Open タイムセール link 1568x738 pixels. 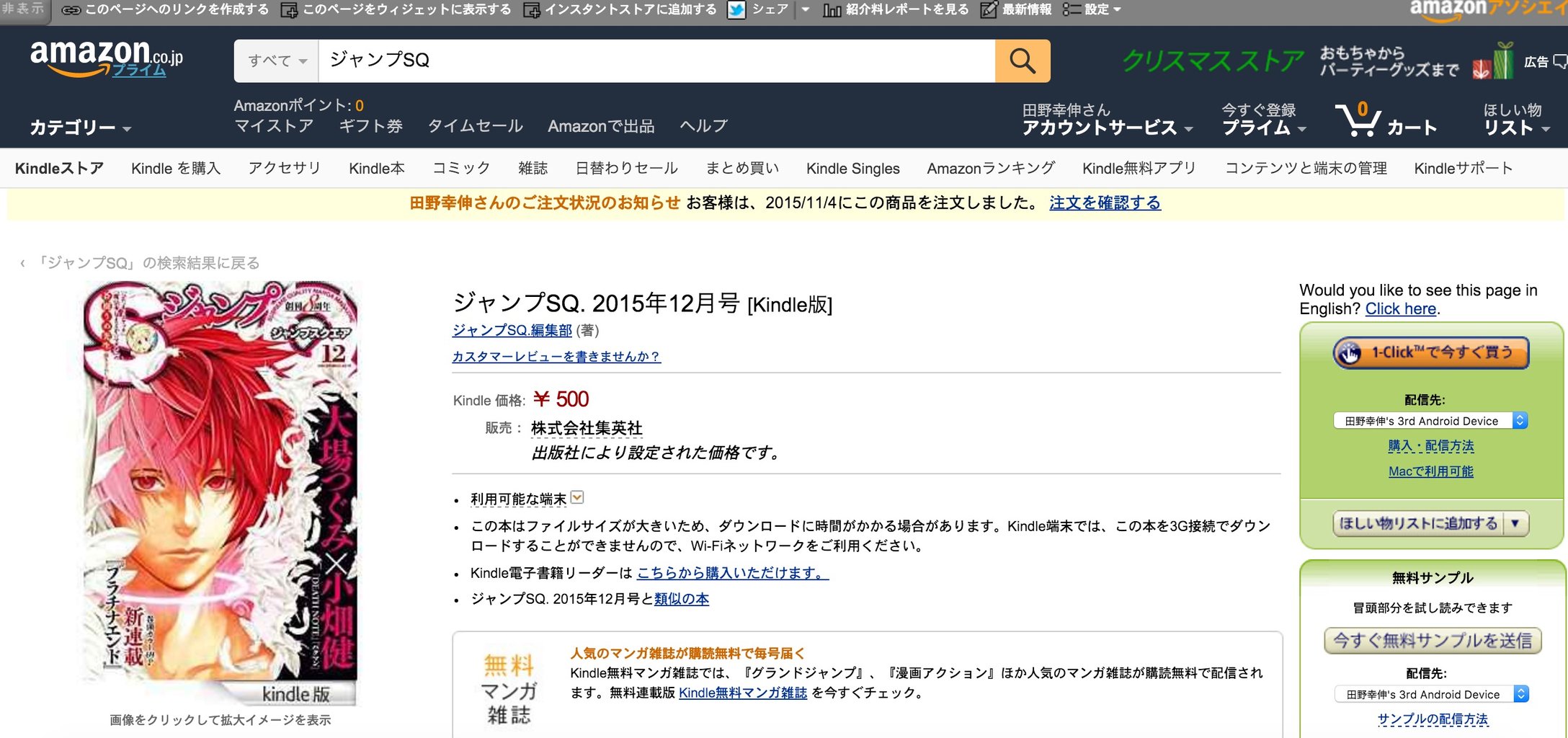click(475, 126)
